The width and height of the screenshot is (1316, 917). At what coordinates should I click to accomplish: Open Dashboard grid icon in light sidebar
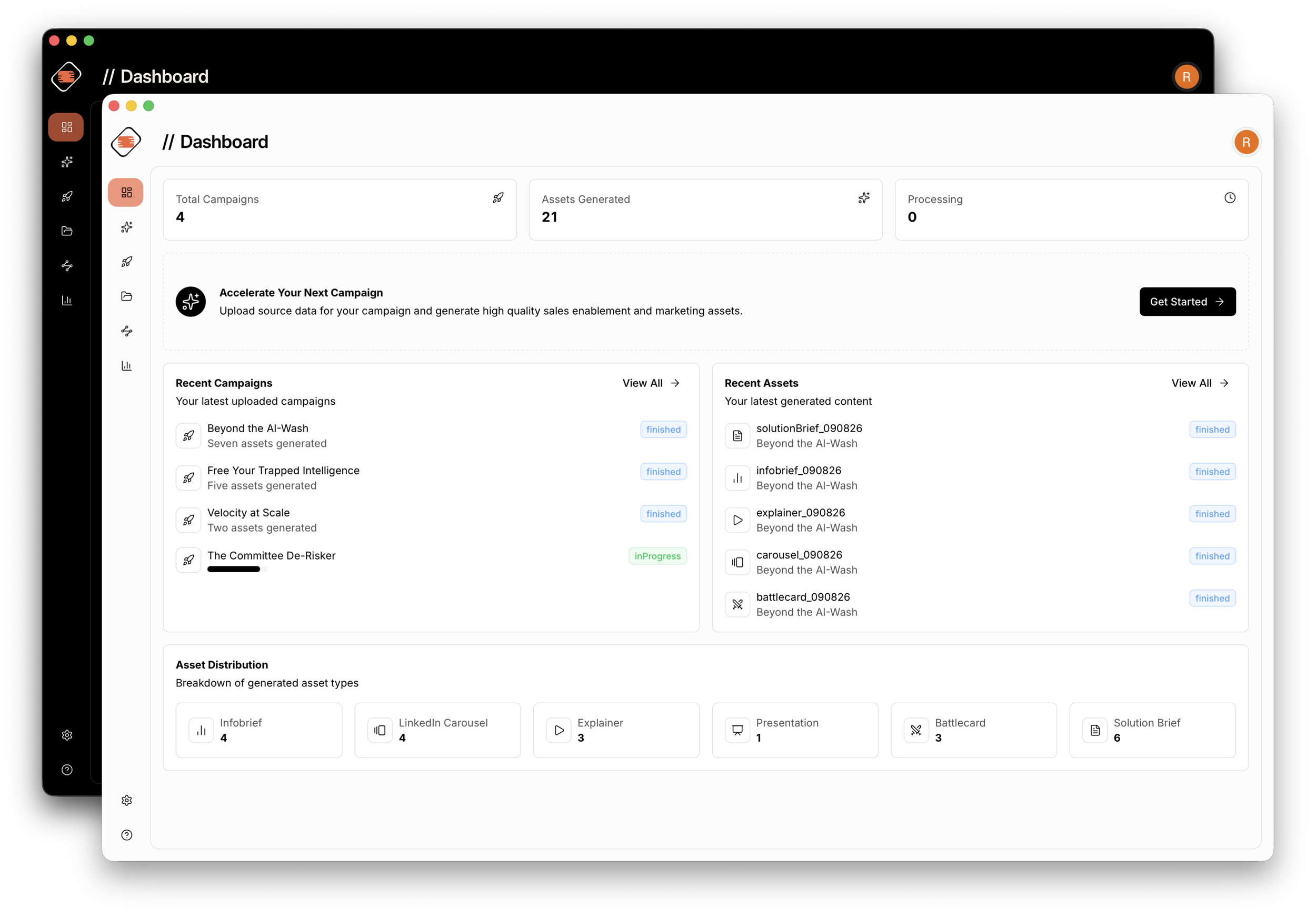point(126,193)
